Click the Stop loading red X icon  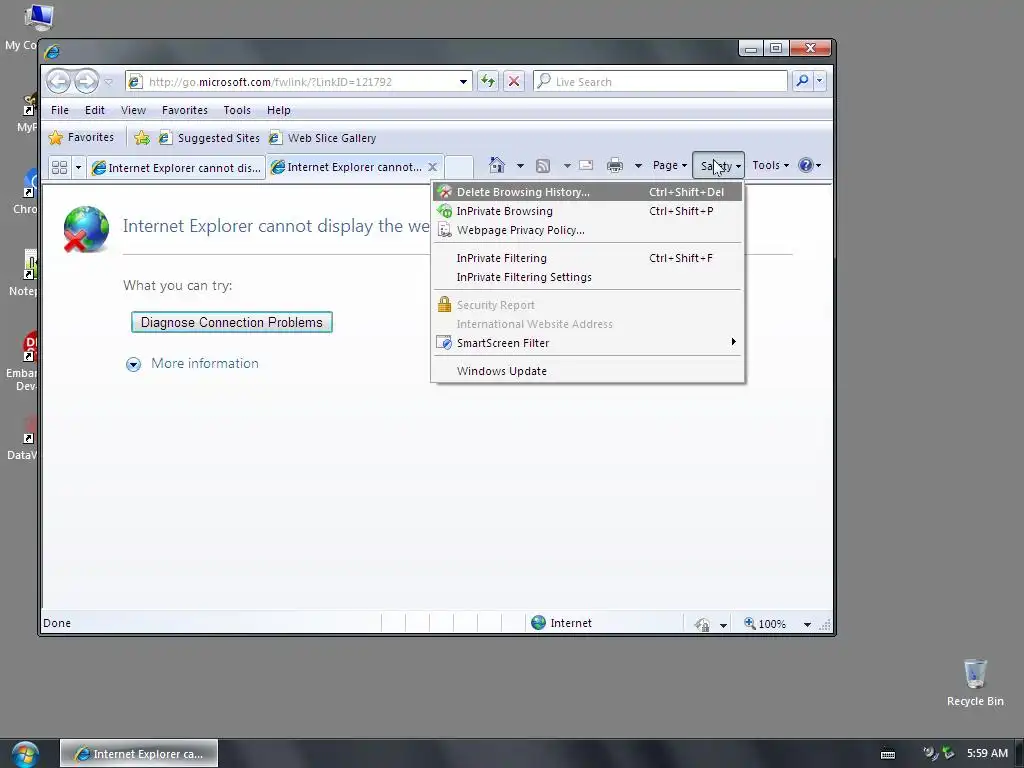(x=514, y=82)
